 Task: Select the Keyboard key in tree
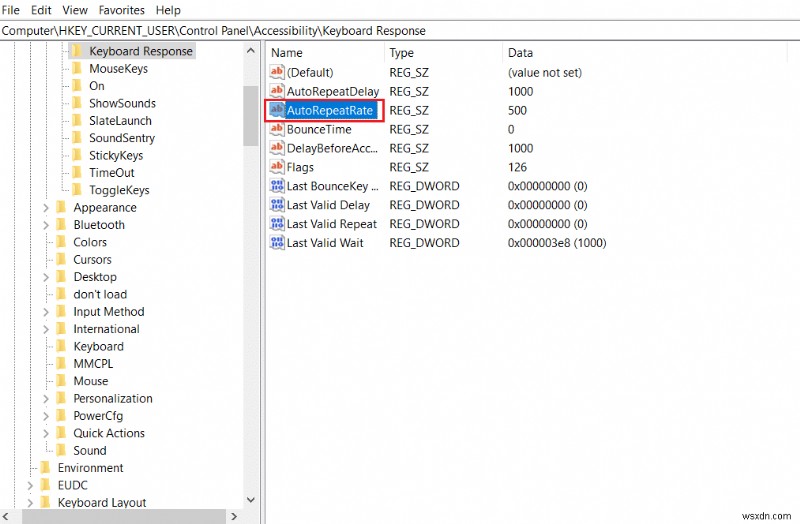pyautogui.click(x=98, y=346)
